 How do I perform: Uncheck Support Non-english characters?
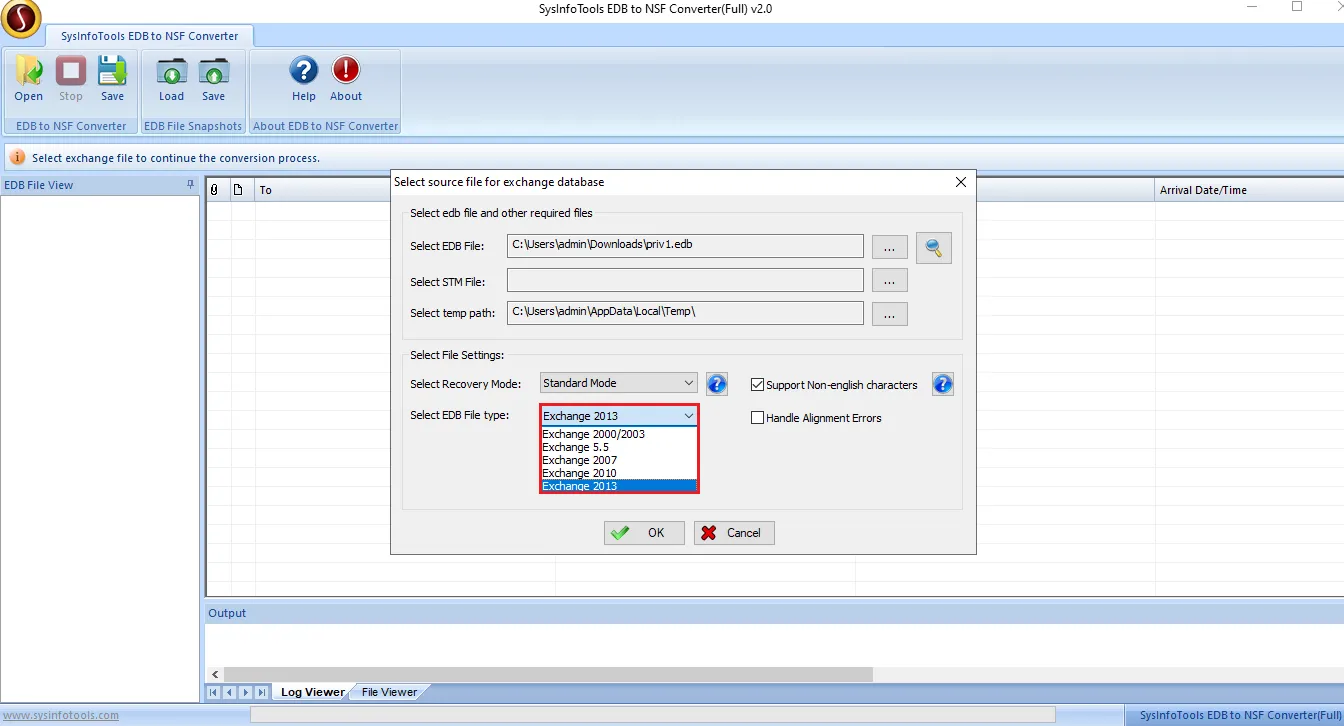758,385
